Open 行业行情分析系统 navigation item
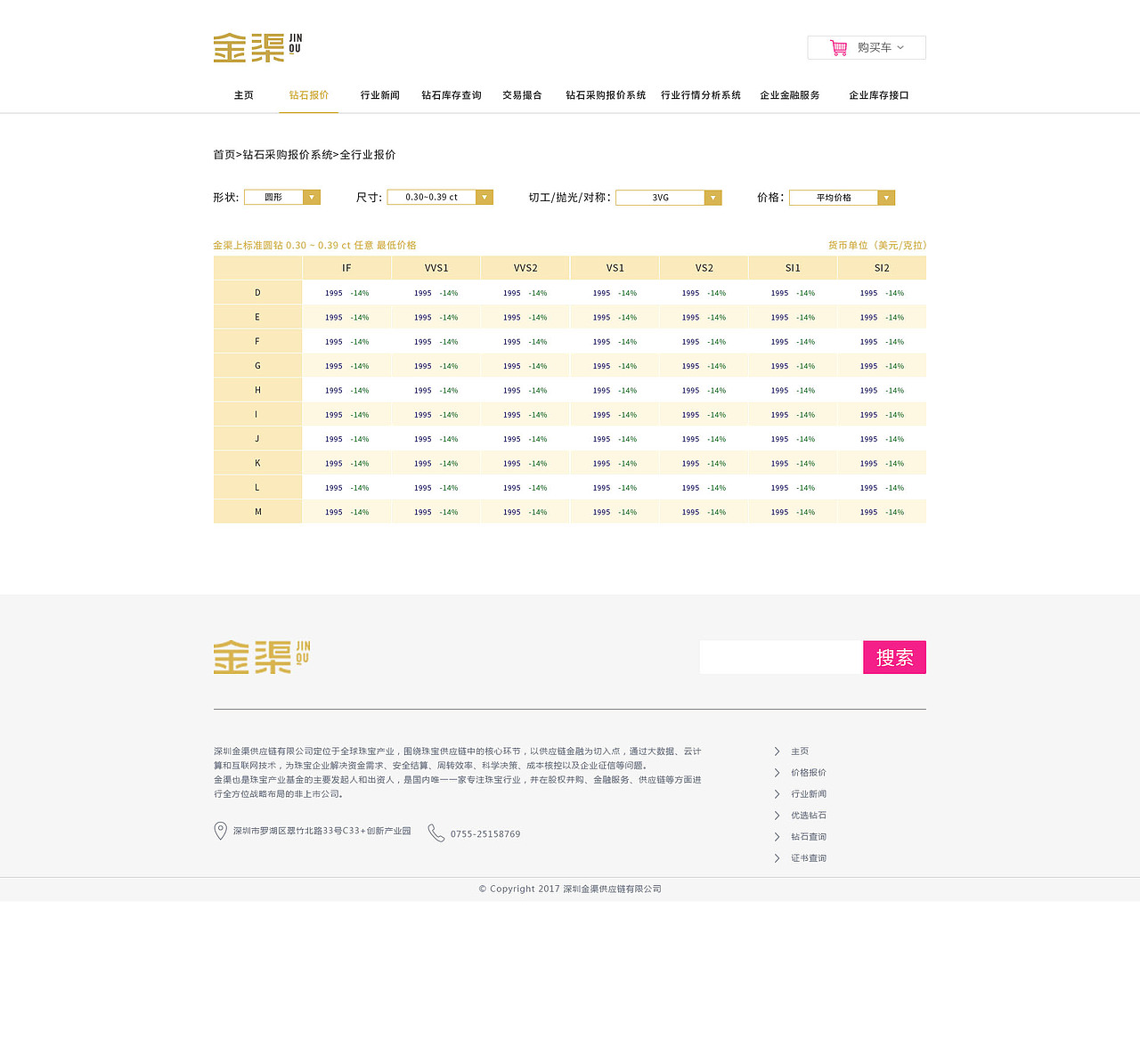Image resolution: width=1140 pixels, height=1064 pixels. coord(701,95)
